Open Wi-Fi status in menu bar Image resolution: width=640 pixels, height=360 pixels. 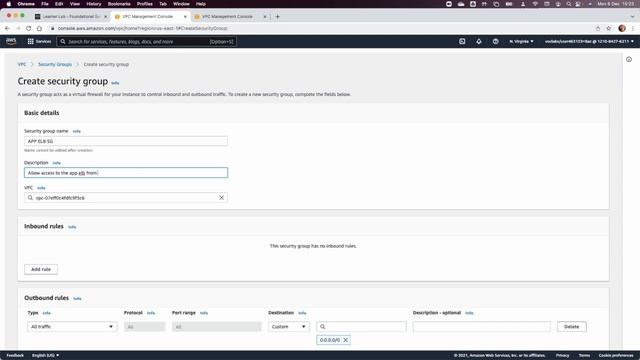coord(535,4)
